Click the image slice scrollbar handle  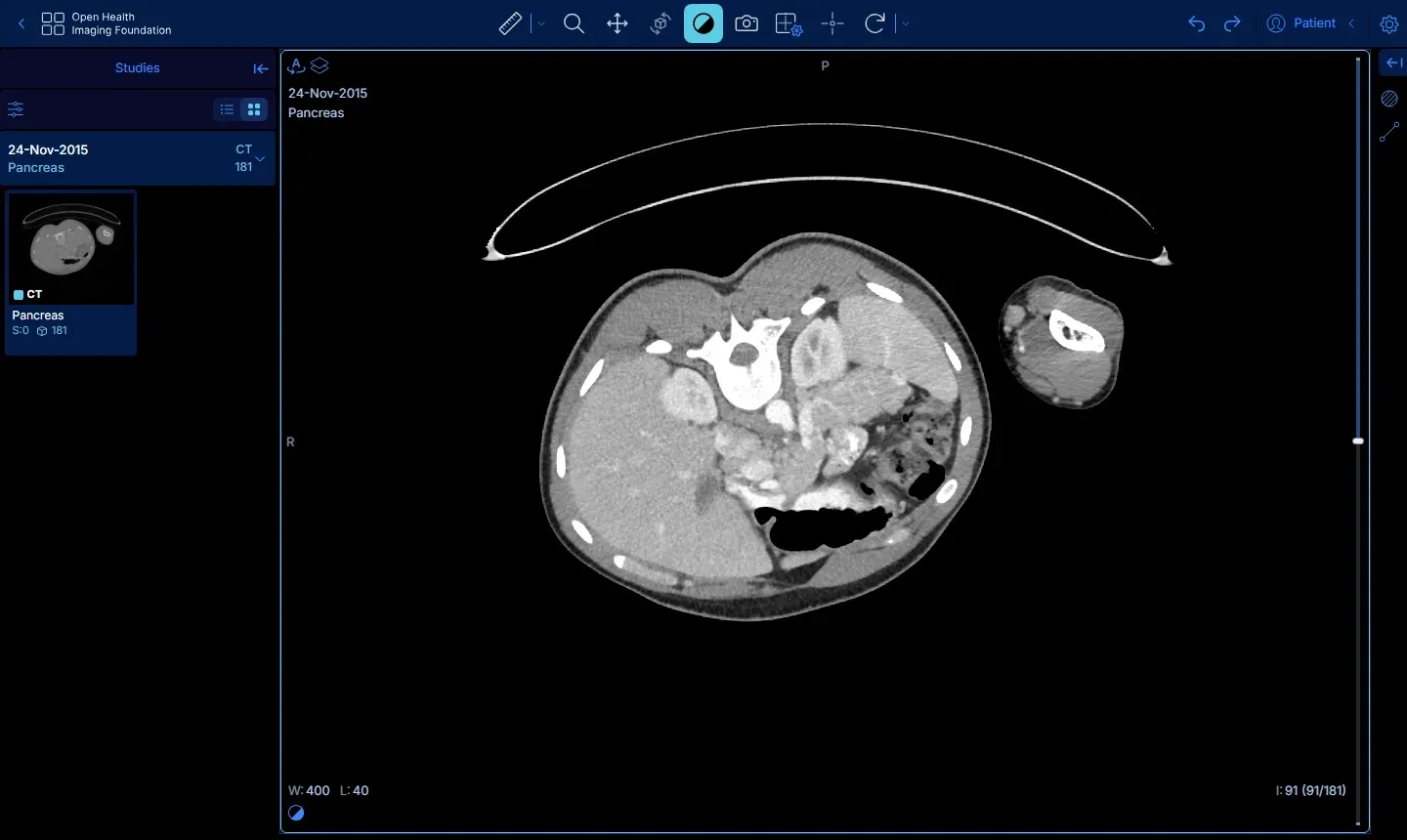[1358, 441]
